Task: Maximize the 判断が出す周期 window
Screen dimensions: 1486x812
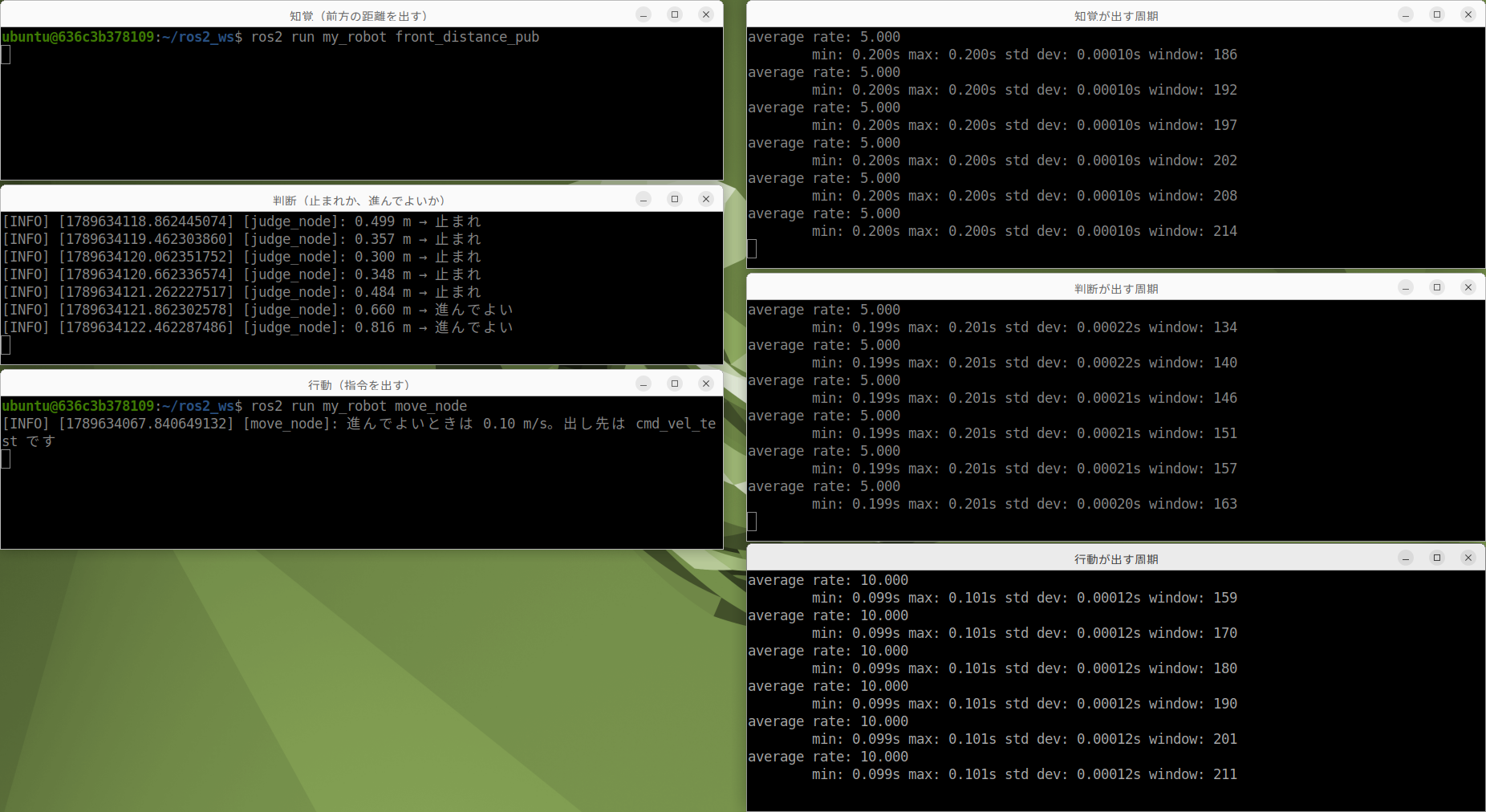Action: (x=1437, y=287)
